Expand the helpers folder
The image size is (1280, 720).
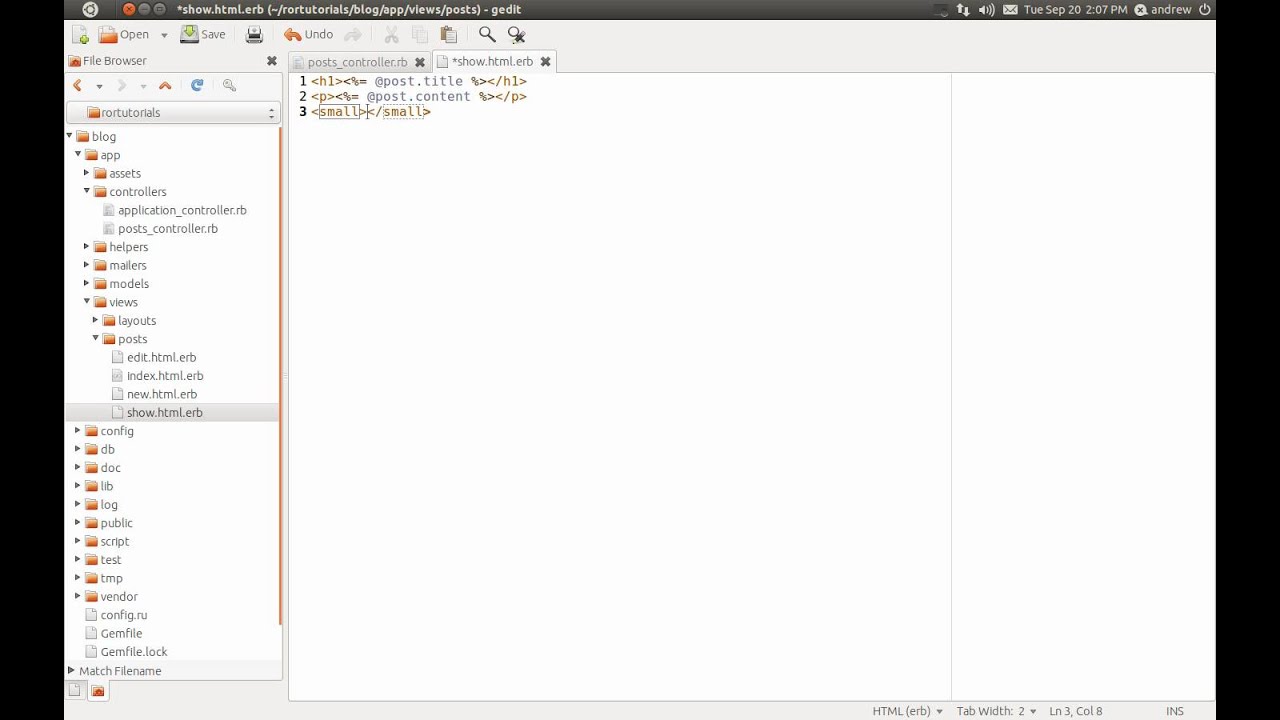87,246
